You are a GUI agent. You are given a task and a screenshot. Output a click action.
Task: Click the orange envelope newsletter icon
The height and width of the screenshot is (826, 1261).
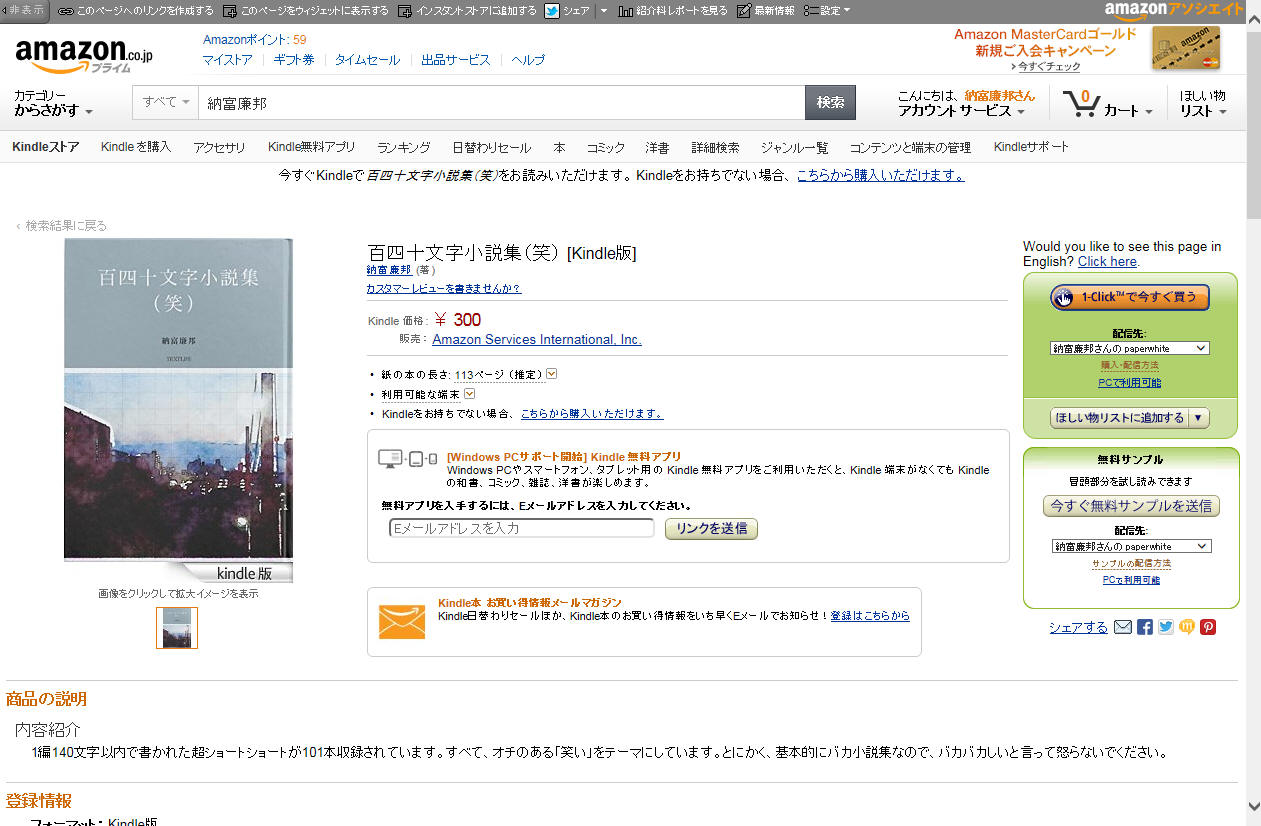tap(402, 622)
